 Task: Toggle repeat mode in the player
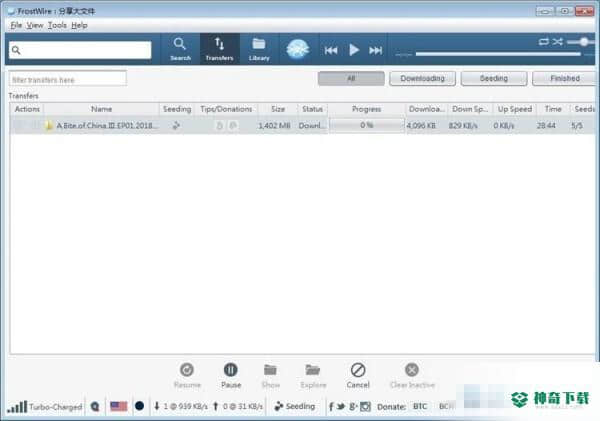click(x=543, y=42)
